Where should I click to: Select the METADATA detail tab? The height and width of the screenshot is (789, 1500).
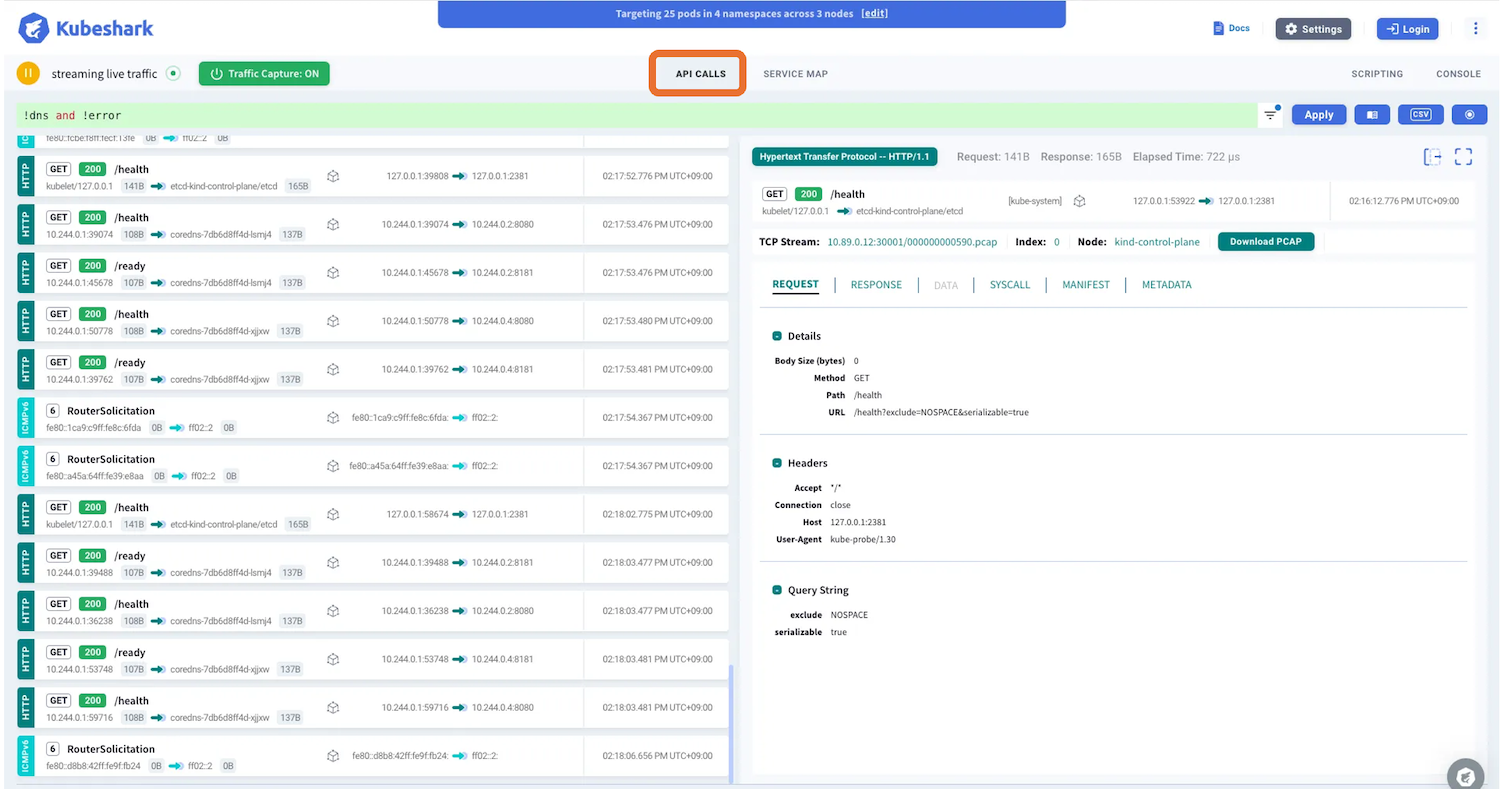click(1166, 285)
